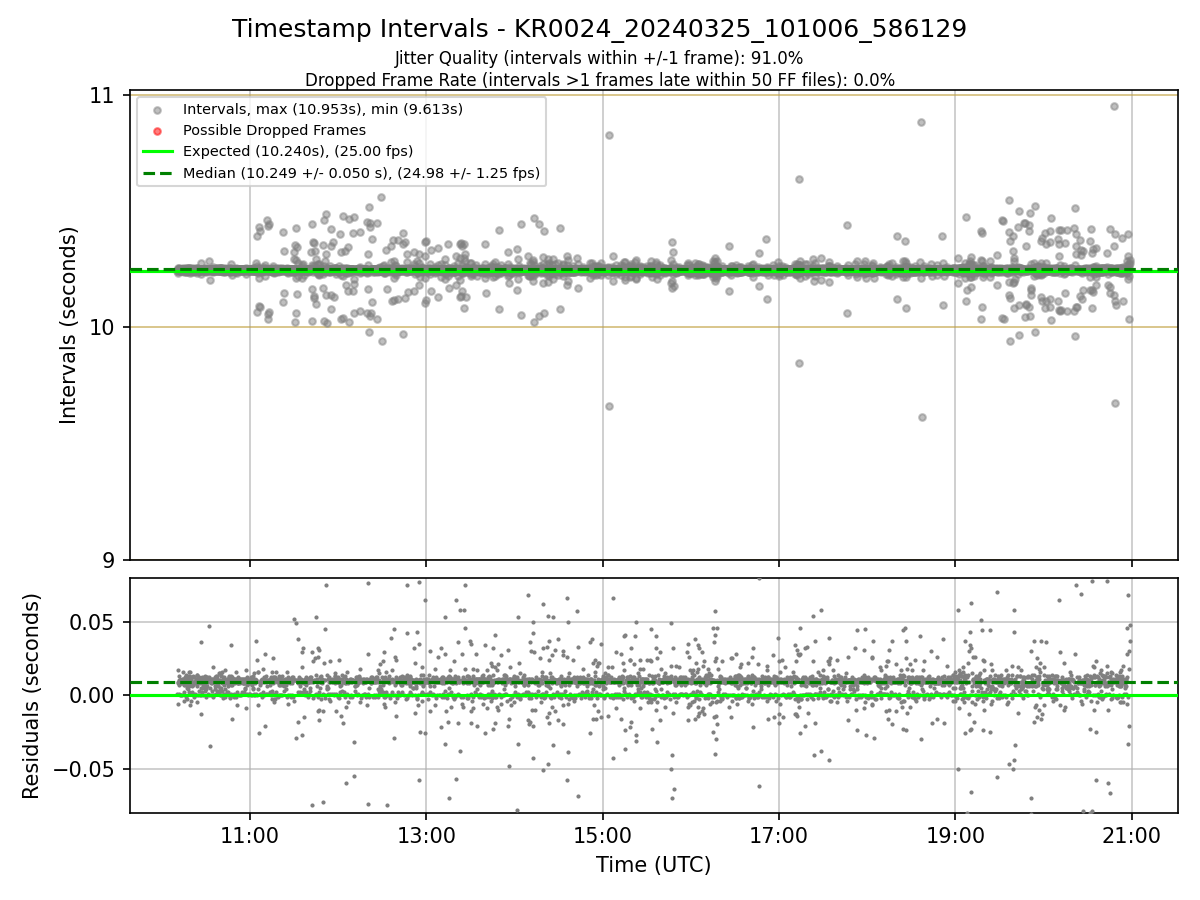This screenshot has height=900, width=1200.
Task: Click the "Residuals (seconds)" y-axis label
Action: [x=32, y=696]
